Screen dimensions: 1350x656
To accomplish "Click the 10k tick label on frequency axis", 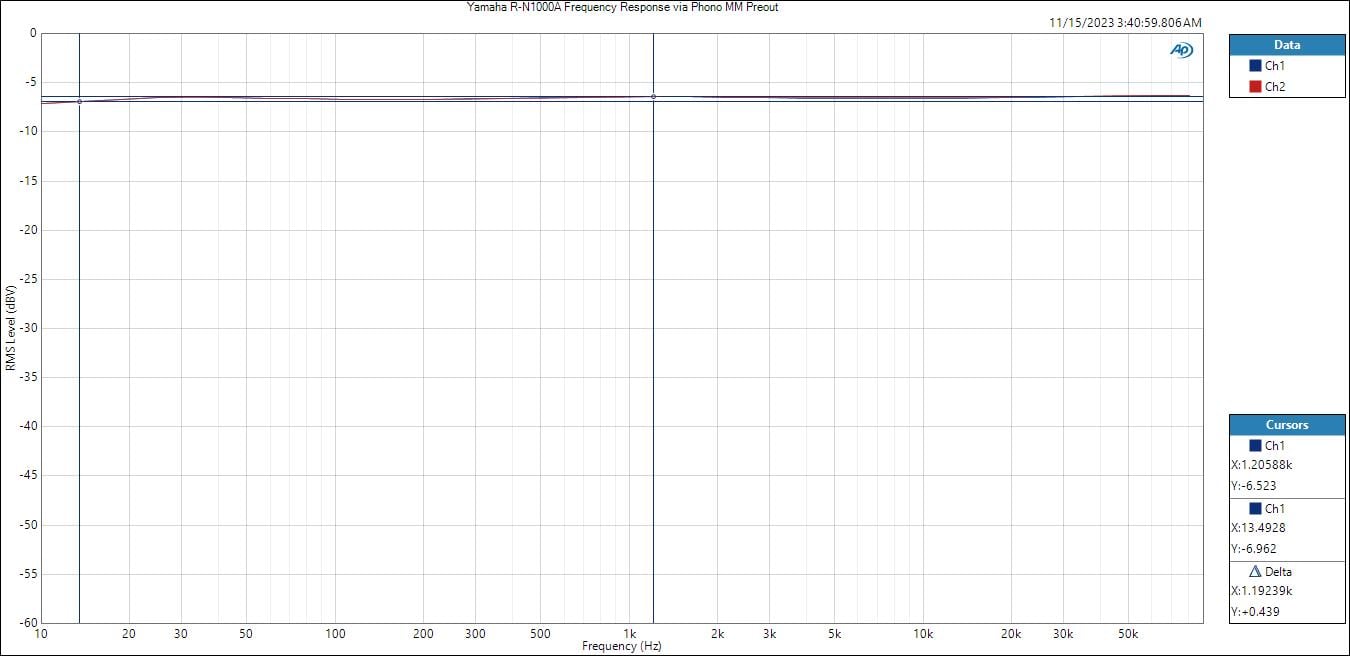I will (923, 634).
